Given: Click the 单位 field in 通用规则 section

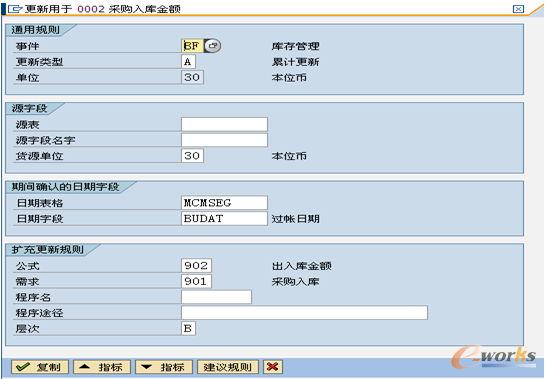Looking at the screenshot, I should pyautogui.click(x=192, y=77).
